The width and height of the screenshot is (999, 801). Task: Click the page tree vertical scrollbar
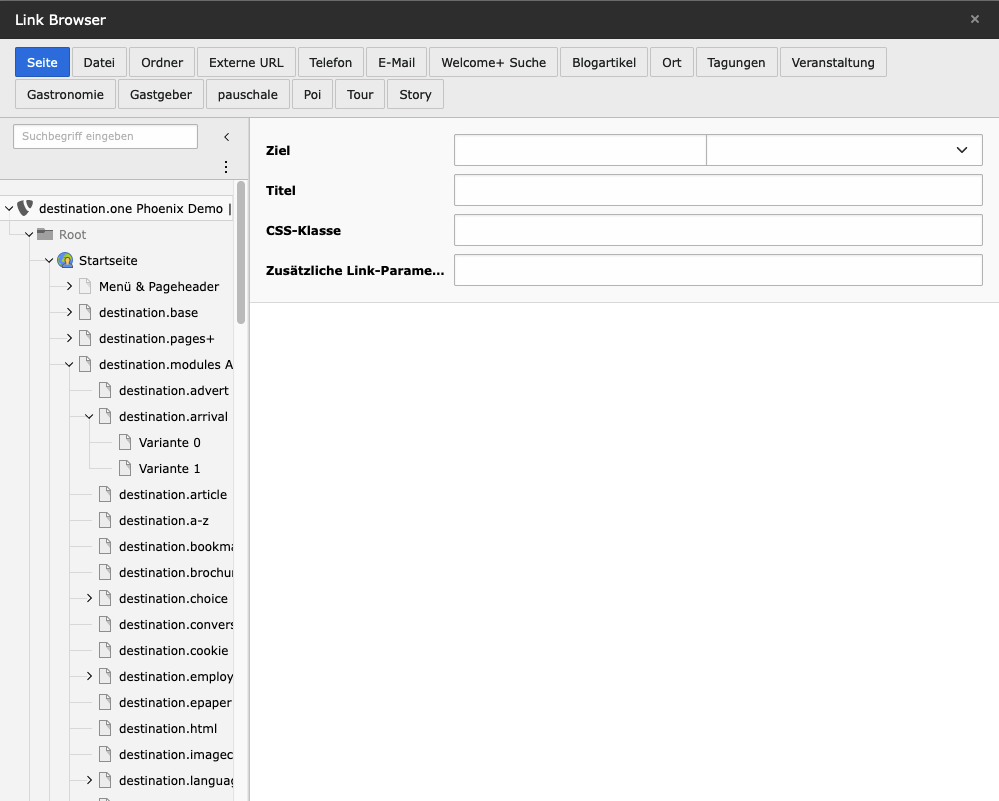pos(241,252)
